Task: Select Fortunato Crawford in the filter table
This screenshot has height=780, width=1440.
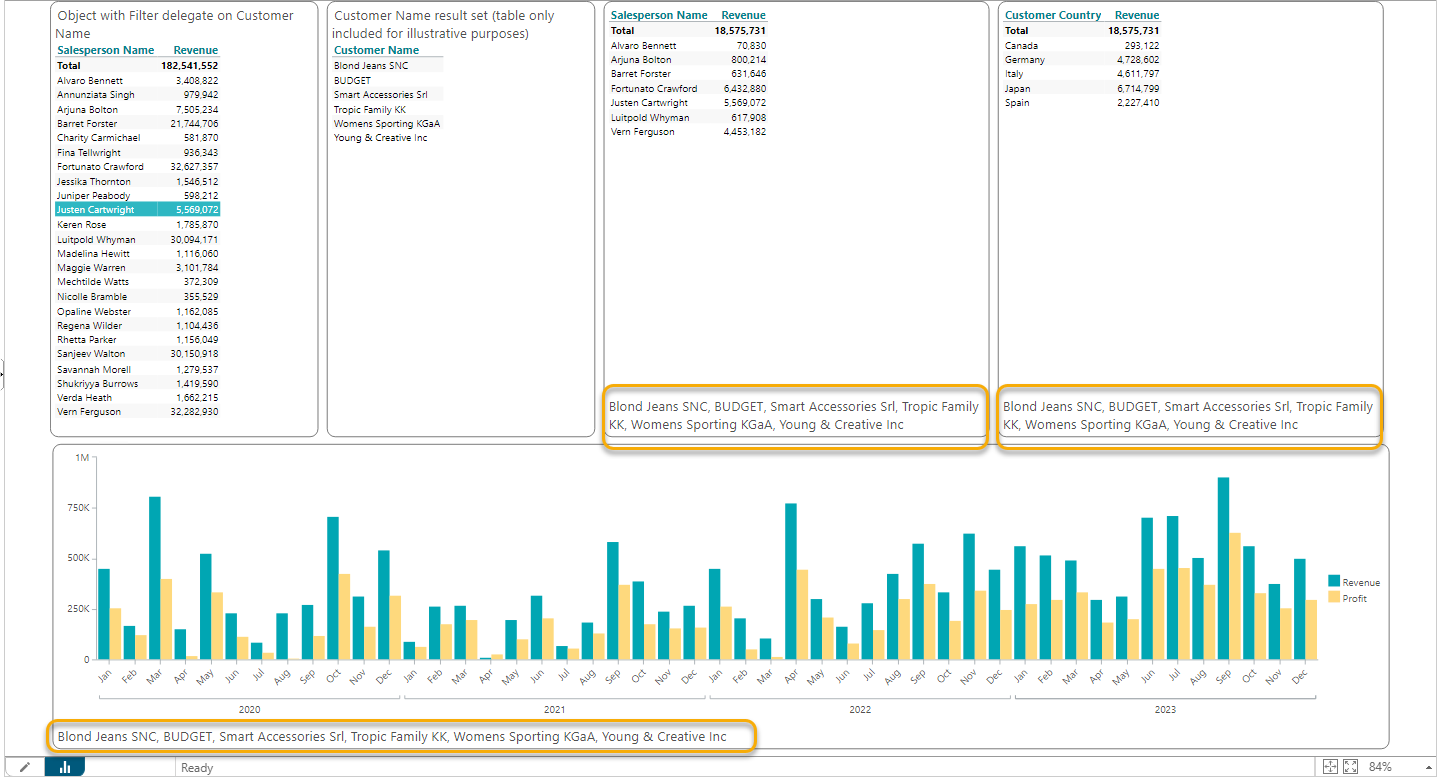Action: pyautogui.click(x=100, y=167)
